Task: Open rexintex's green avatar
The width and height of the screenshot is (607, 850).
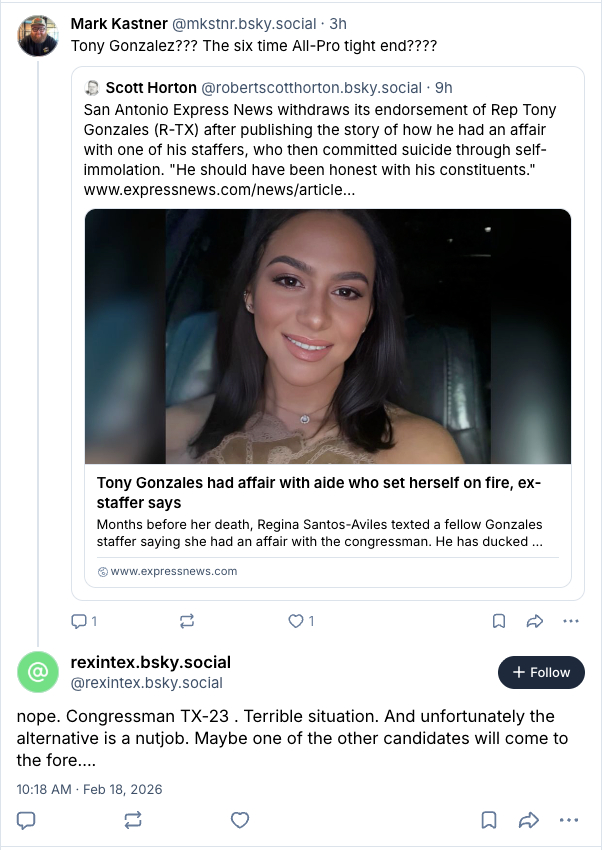Action: 38,672
